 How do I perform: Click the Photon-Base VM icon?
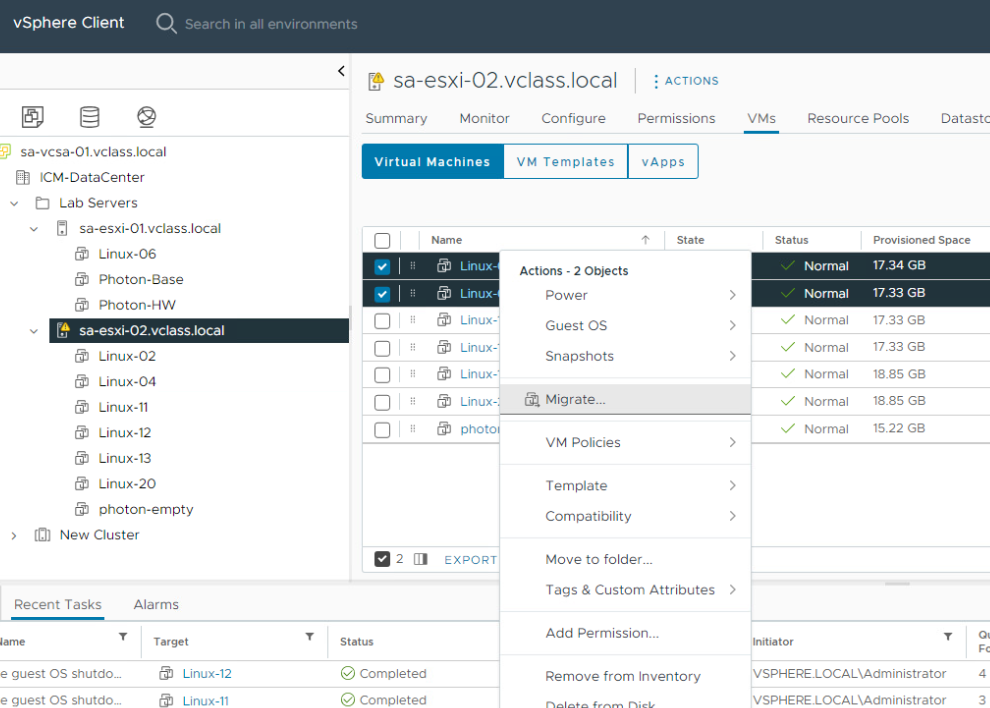click(x=81, y=279)
